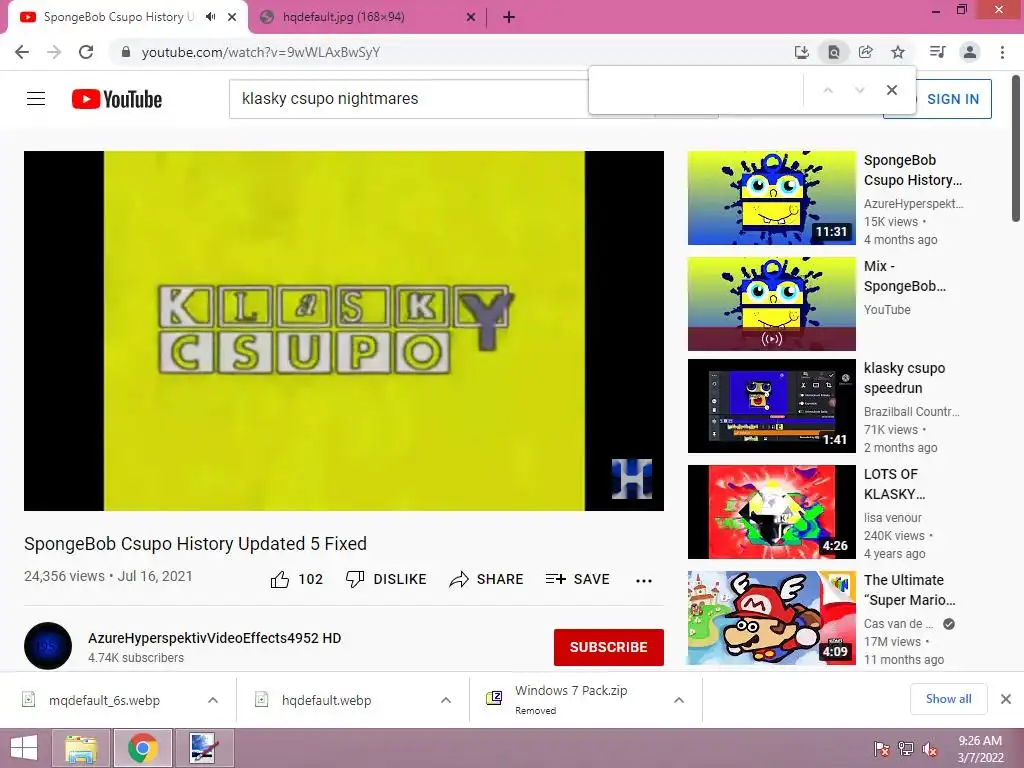Open hqdefault.webp download
Screen dimensions: 1024x768
(x=327, y=700)
